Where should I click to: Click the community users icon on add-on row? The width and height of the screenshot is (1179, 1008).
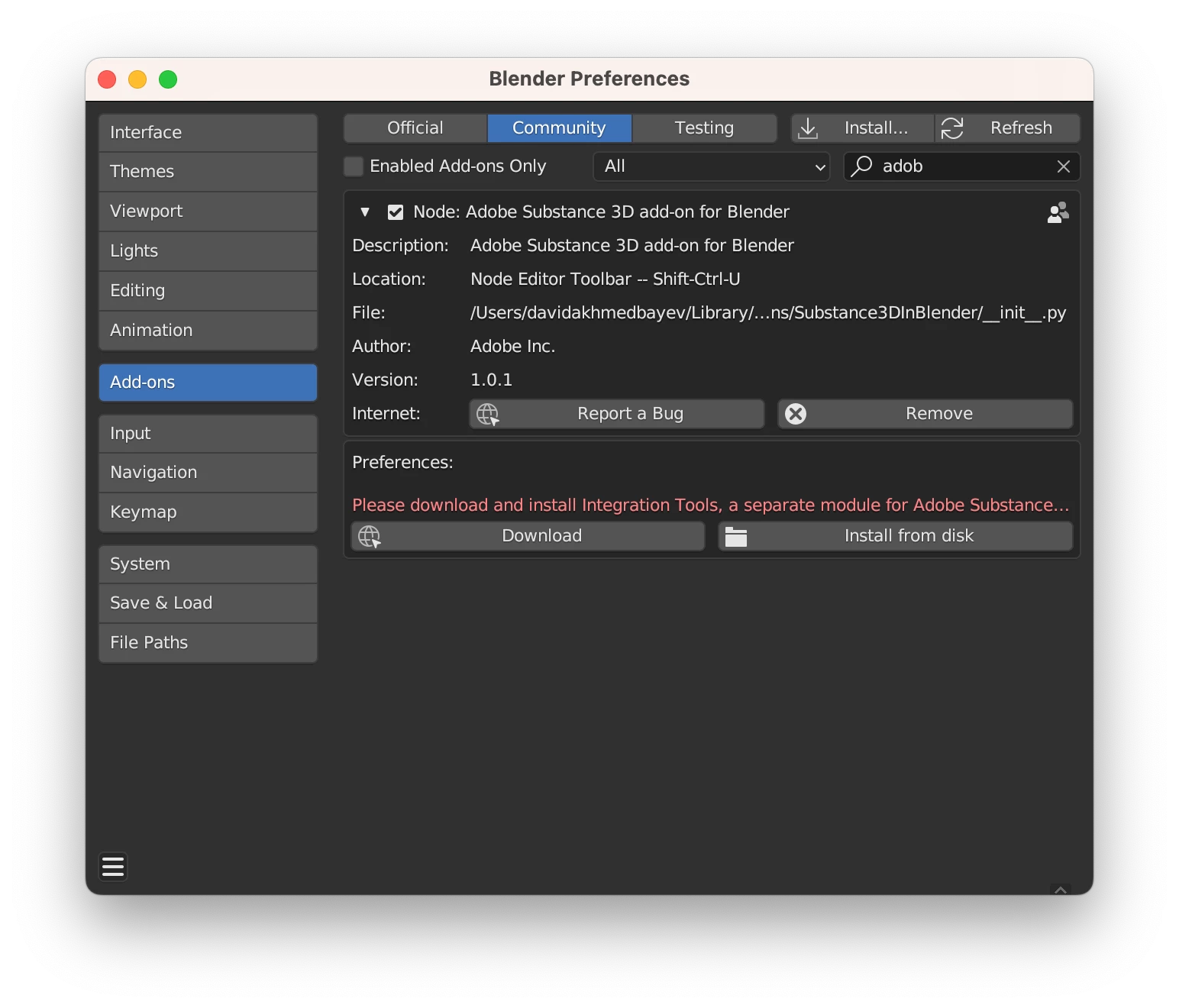(x=1058, y=212)
